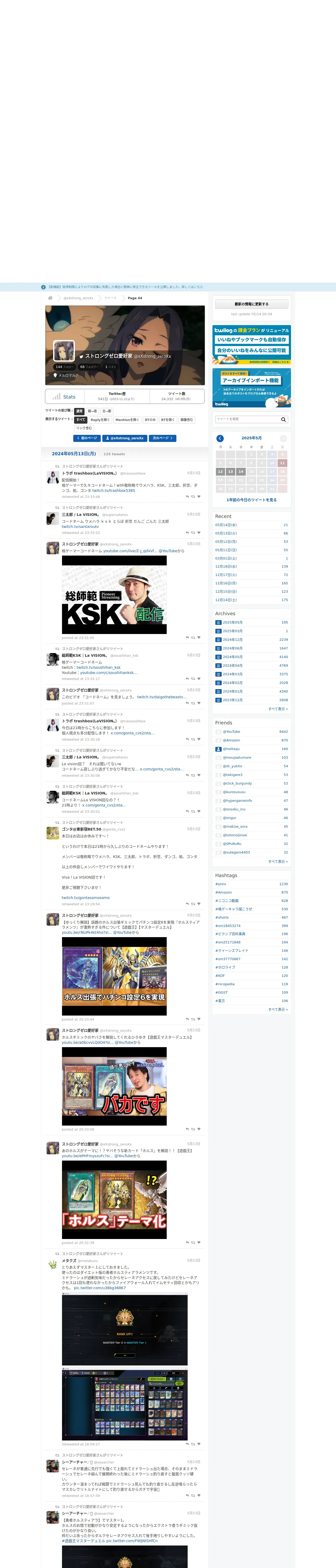Screen dimensions: 336x1568
Task: Open the KSK配信 video thumbnail
Action: [x=114, y=595]
